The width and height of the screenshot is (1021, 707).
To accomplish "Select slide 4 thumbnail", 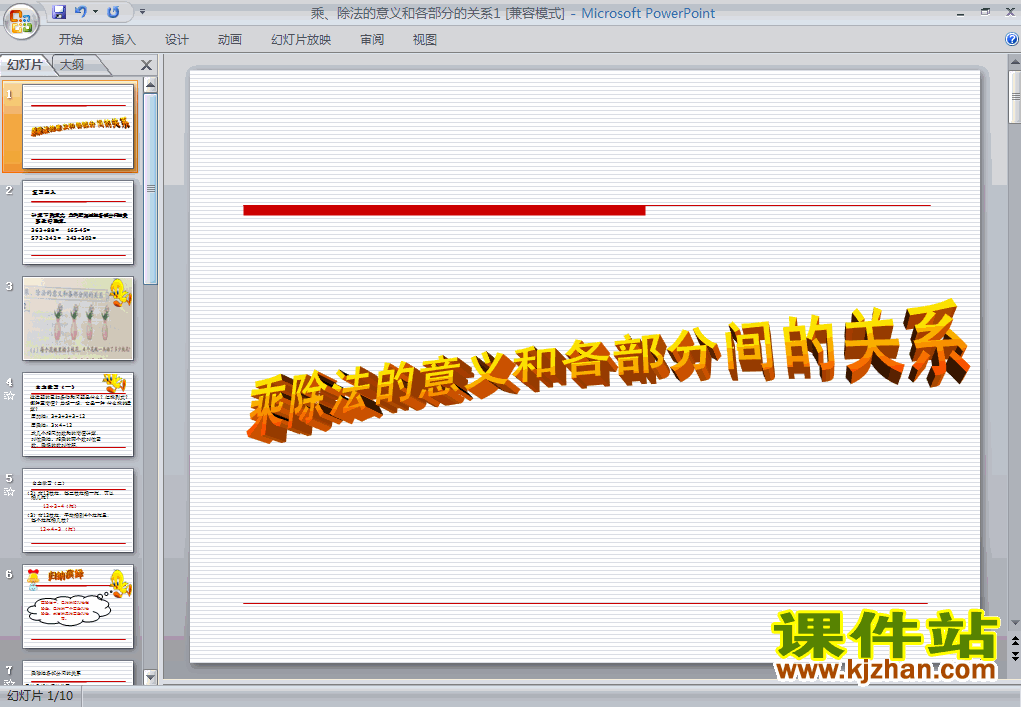I will point(78,415).
